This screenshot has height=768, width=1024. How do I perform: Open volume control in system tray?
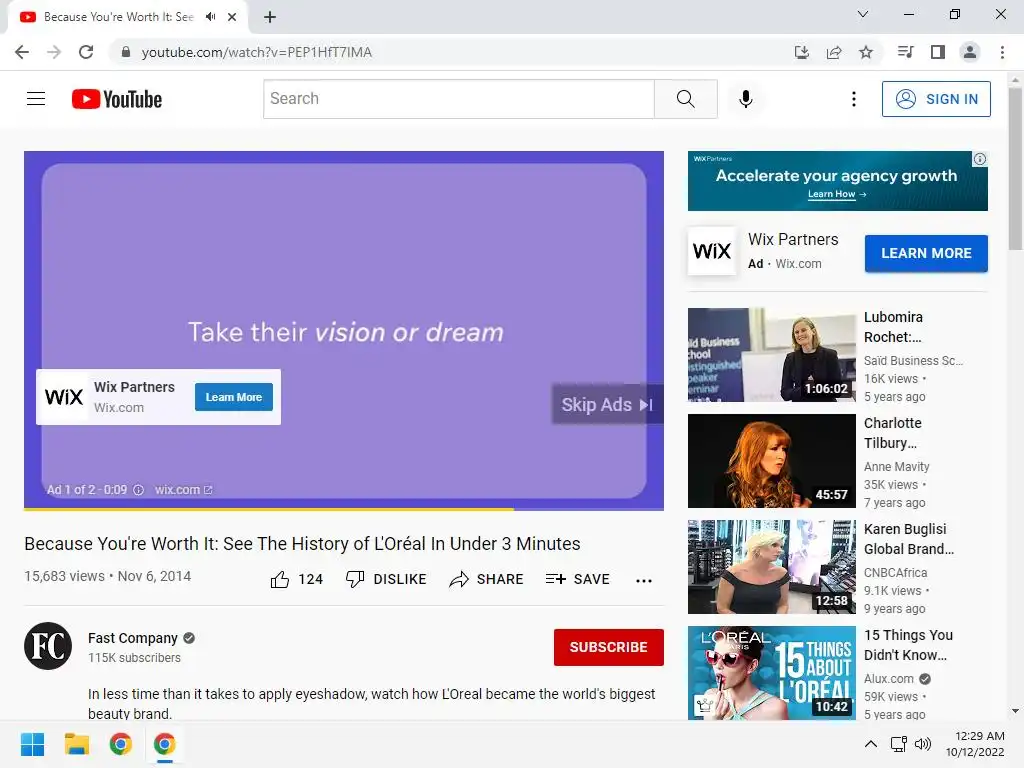(923, 744)
